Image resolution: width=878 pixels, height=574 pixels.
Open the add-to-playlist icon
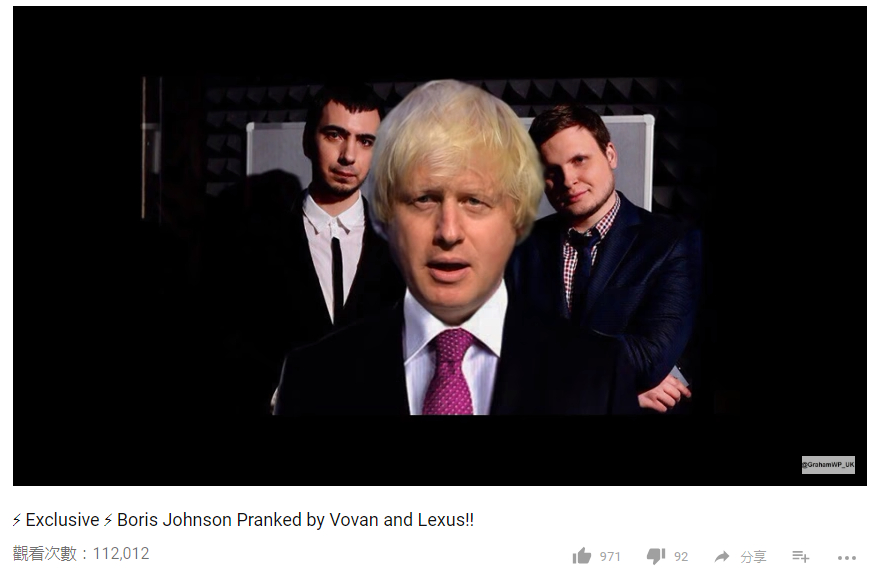801,556
